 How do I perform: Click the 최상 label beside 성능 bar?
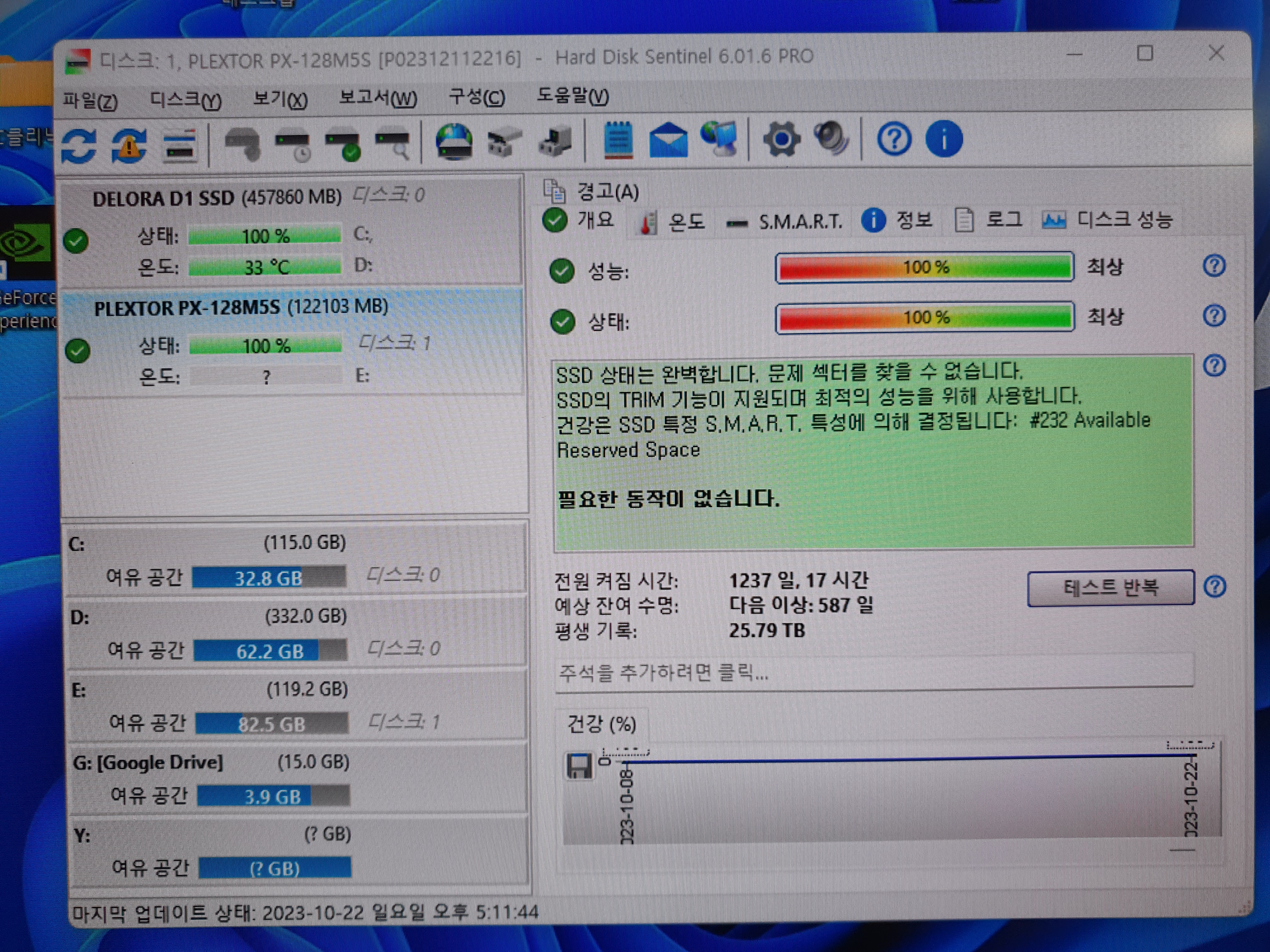(1105, 266)
